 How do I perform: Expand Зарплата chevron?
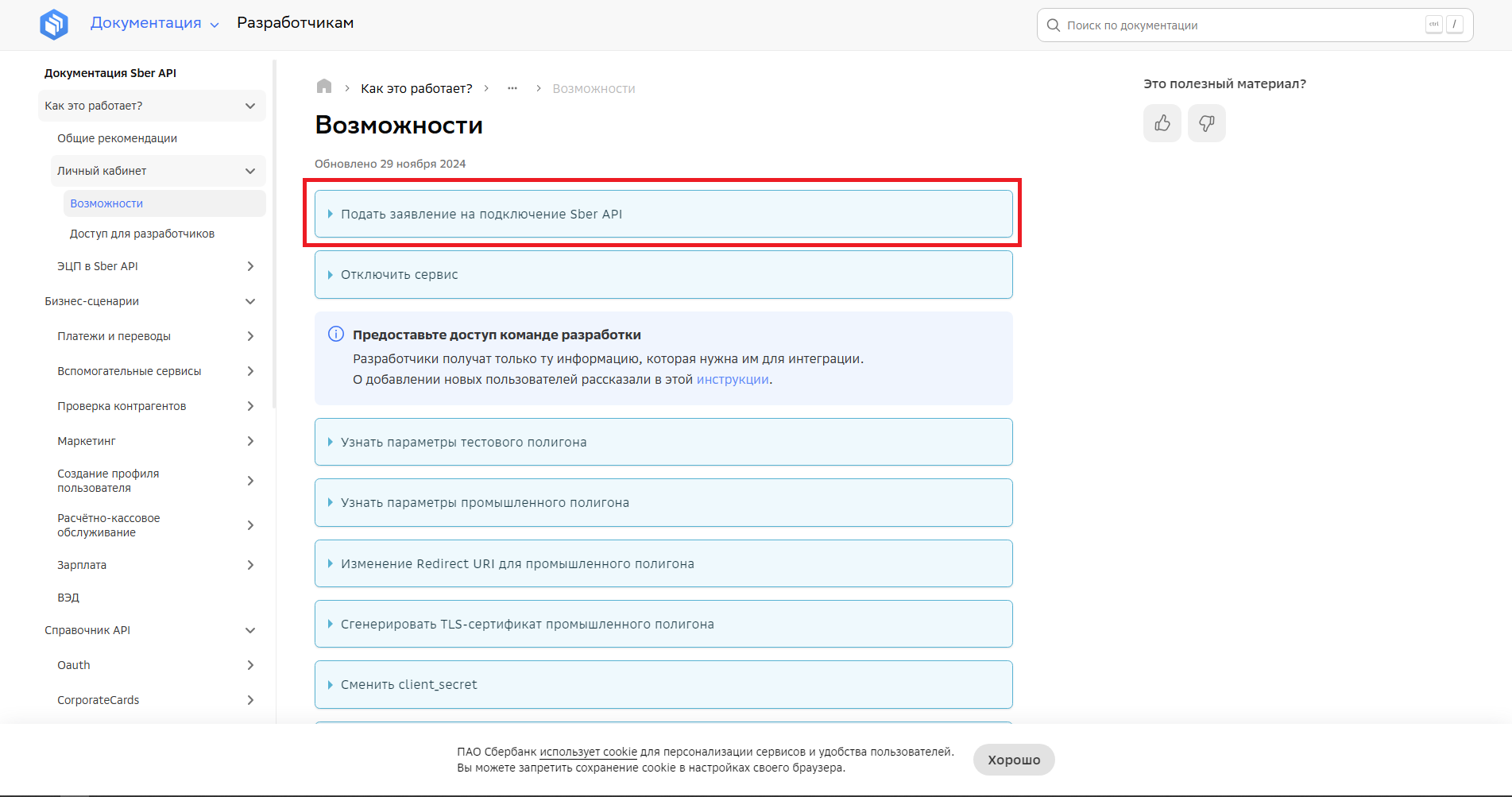[250, 565]
